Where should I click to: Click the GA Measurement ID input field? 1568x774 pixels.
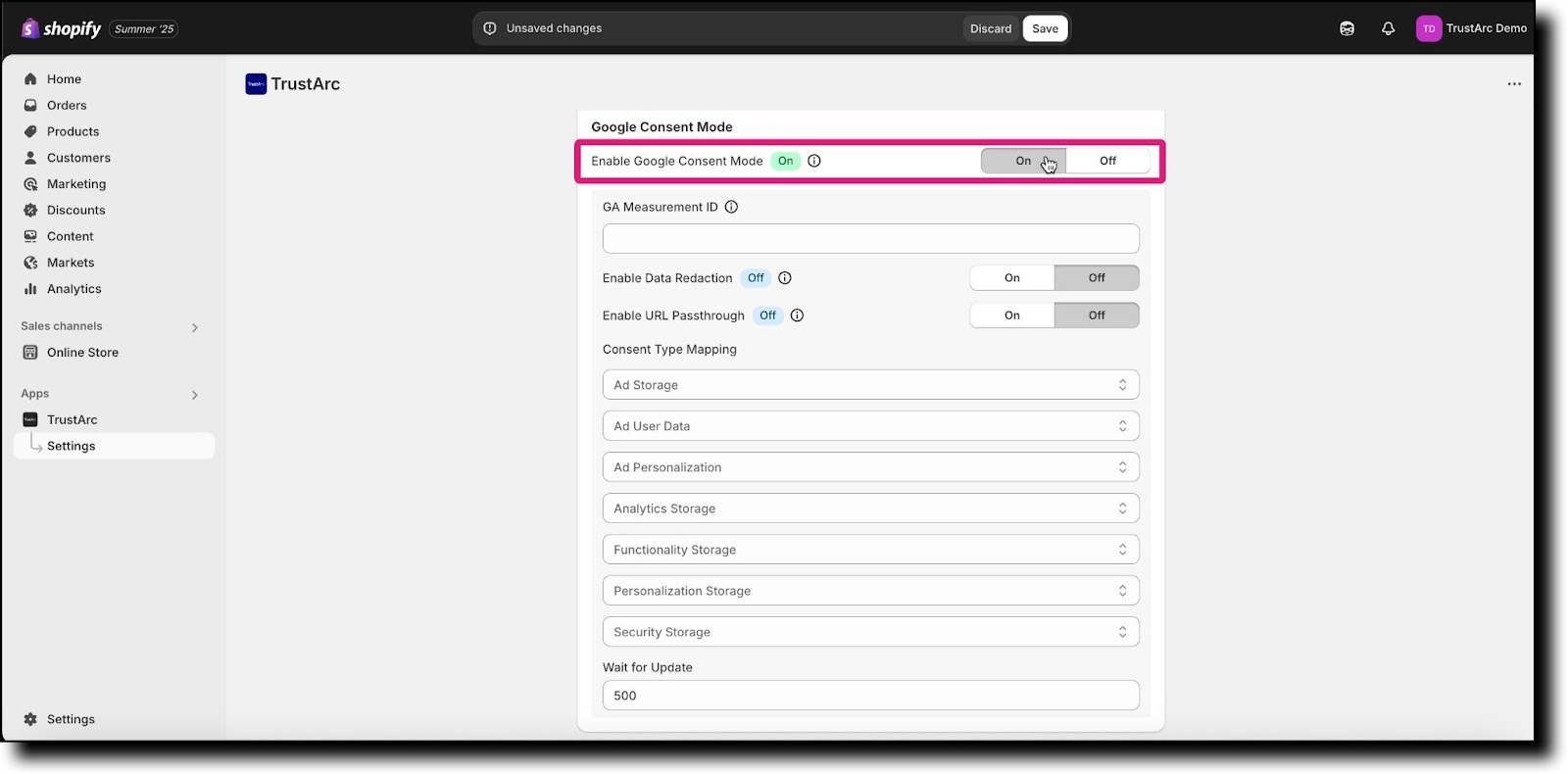pos(871,238)
